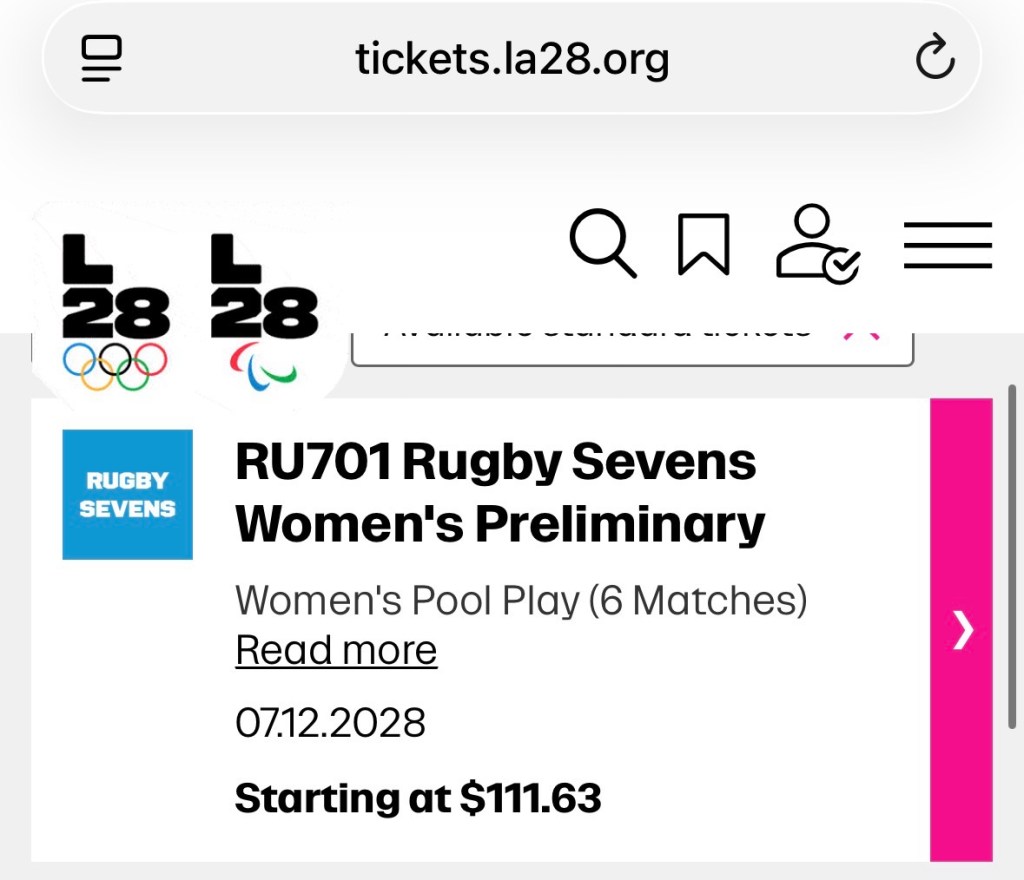The width and height of the screenshot is (1024, 880).
Task: Tap the tickets.la28.org address bar
Action: point(512,58)
